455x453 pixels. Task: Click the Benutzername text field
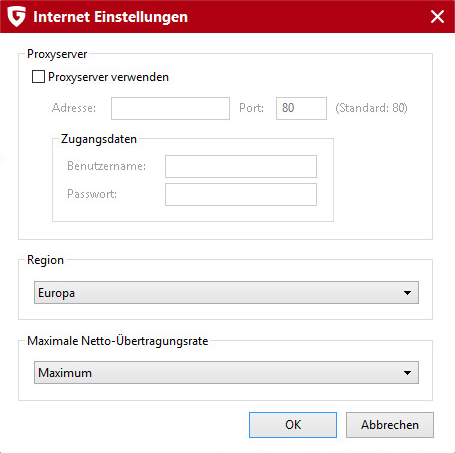tap(241, 166)
